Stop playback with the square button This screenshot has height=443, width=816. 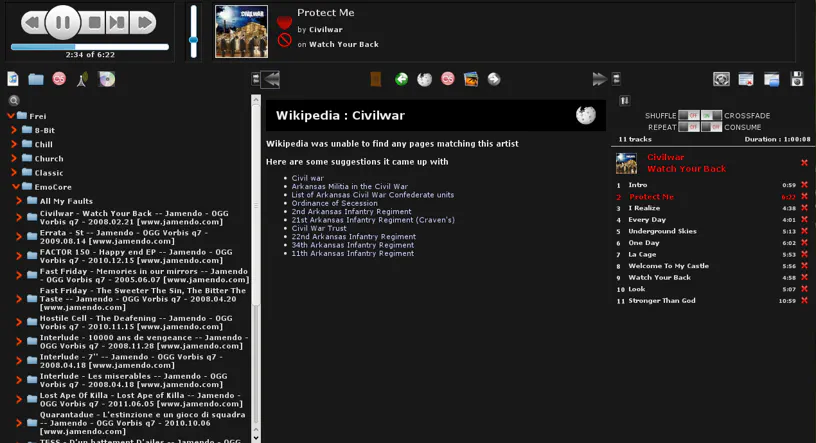[x=94, y=22]
